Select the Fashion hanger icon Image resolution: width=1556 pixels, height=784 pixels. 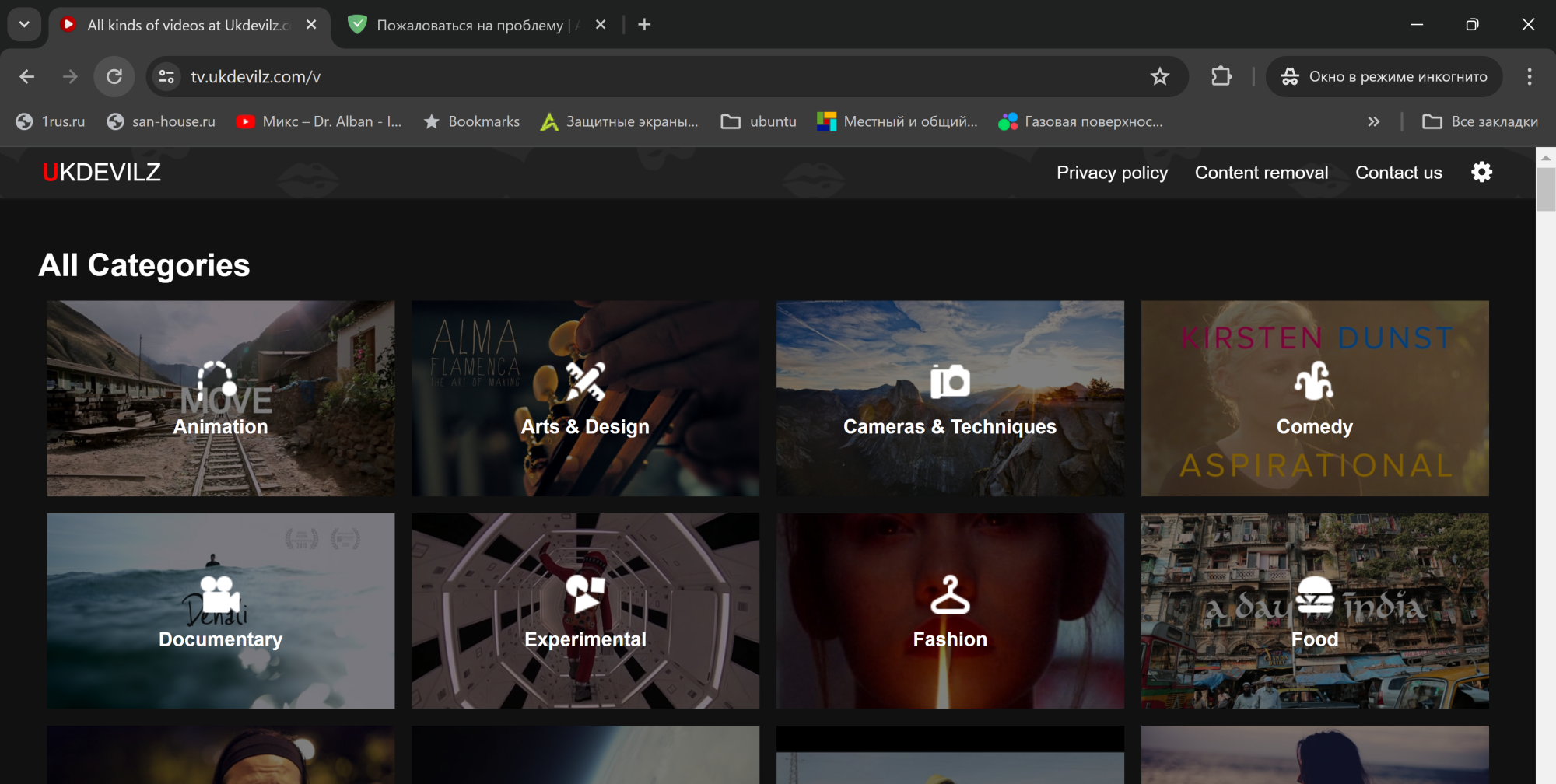click(x=950, y=594)
